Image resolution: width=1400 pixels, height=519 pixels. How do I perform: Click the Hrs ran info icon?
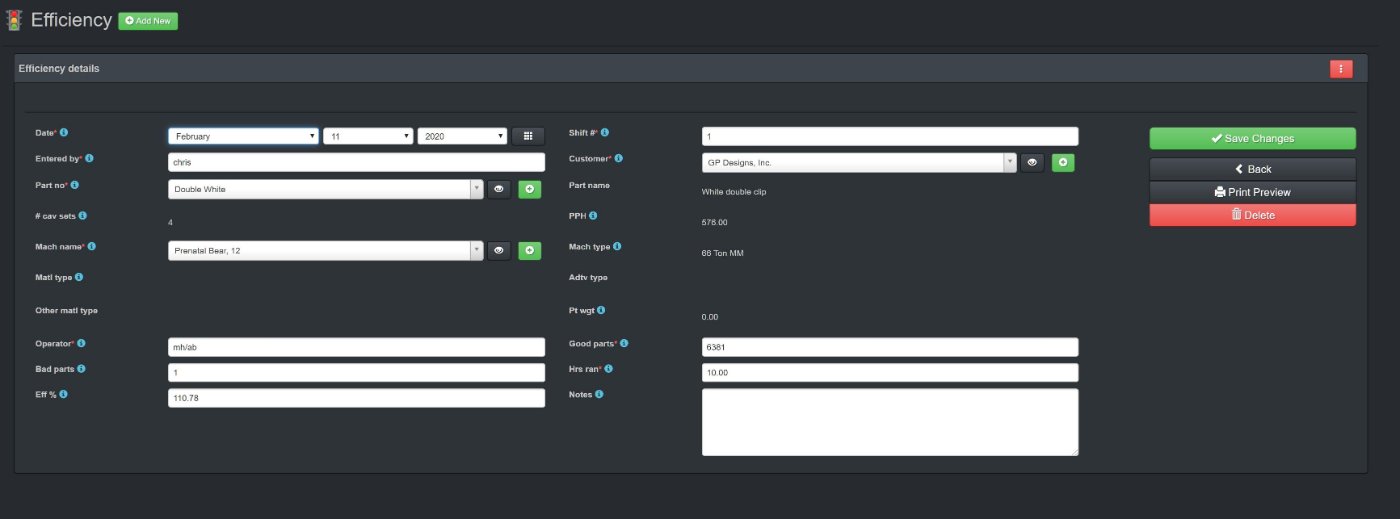tap(608, 368)
